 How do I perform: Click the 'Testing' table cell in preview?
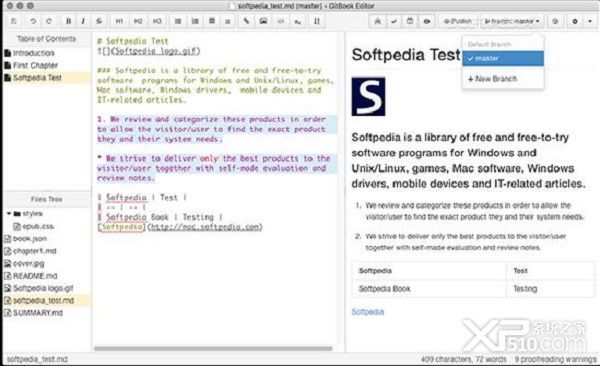(x=551, y=289)
